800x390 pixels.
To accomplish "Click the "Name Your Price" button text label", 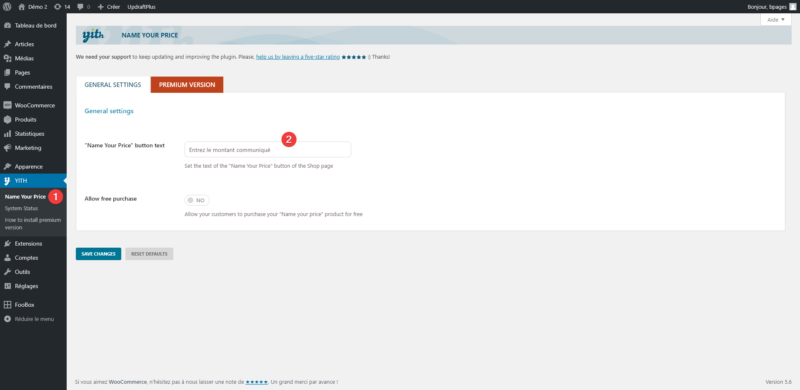I will pyautogui.click(x=124, y=145).
